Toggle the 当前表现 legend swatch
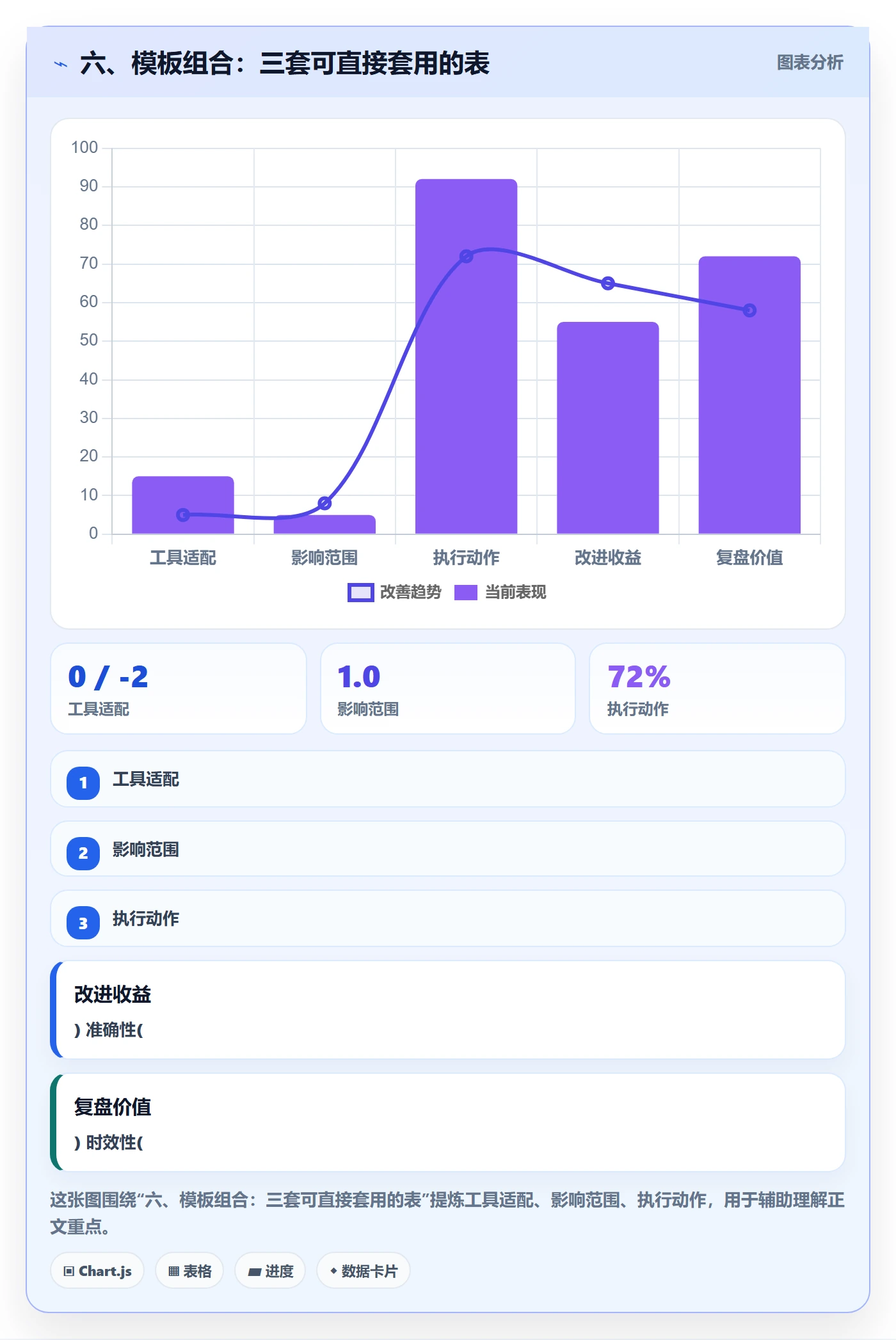This screenshot has width=896, height=1340. coord(465,593)
